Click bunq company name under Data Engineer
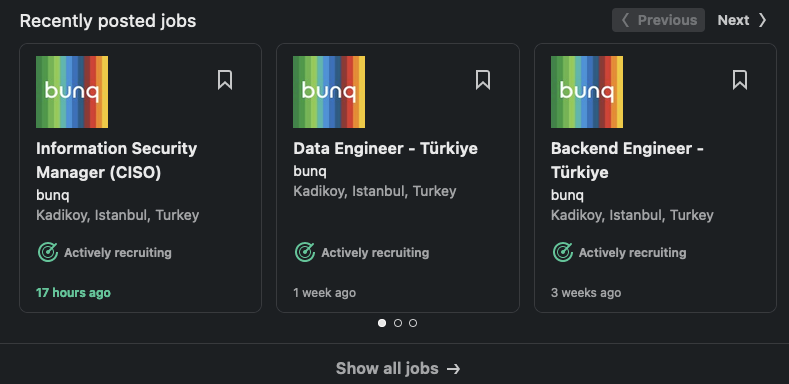The height and width of the screenshot is (384, 789). (310, 172)
